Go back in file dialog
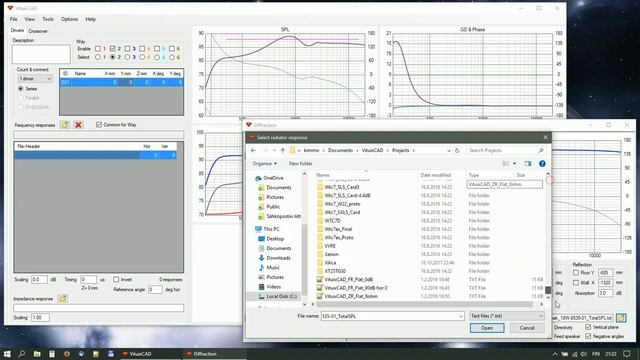The height and width of the screenshot is (360, 640). [x=253, y=151]
